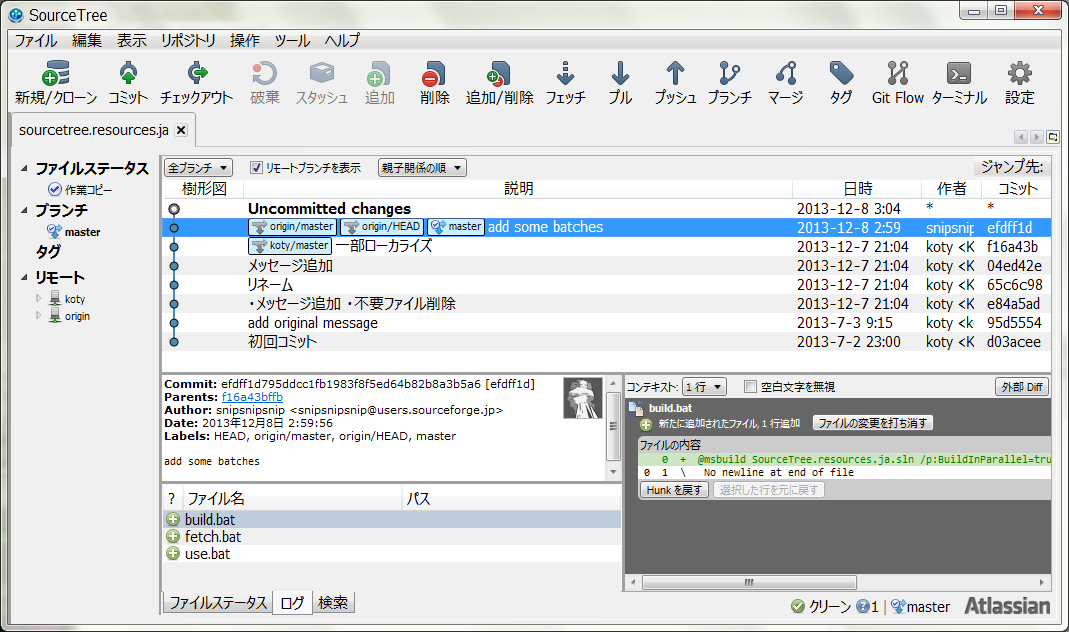Open the 編集 menu
Viewport: 1069px width, 632px height.
point(87,41)
